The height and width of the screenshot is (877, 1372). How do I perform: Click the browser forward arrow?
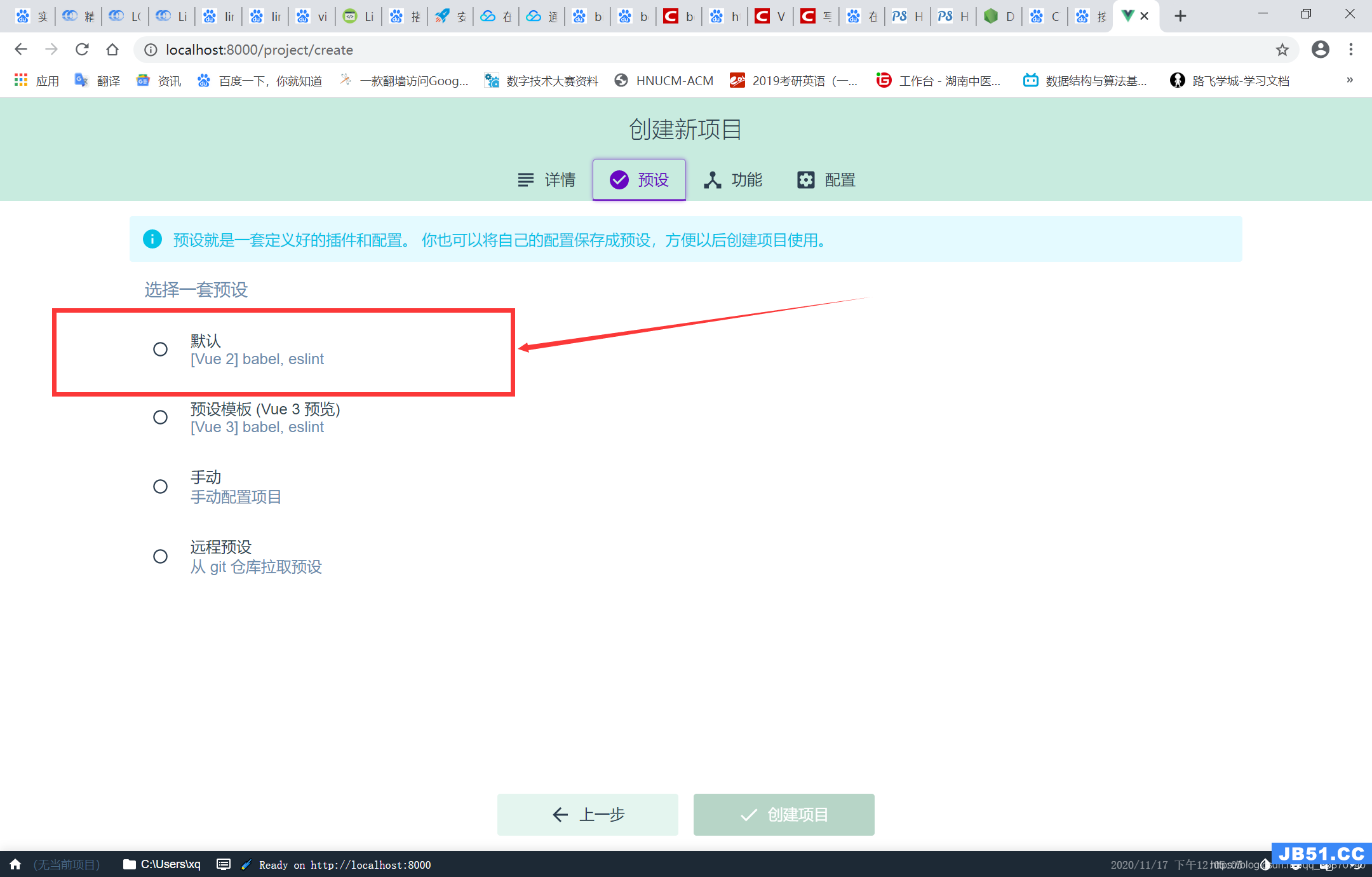pyautogui.click(x=51, y=50)
